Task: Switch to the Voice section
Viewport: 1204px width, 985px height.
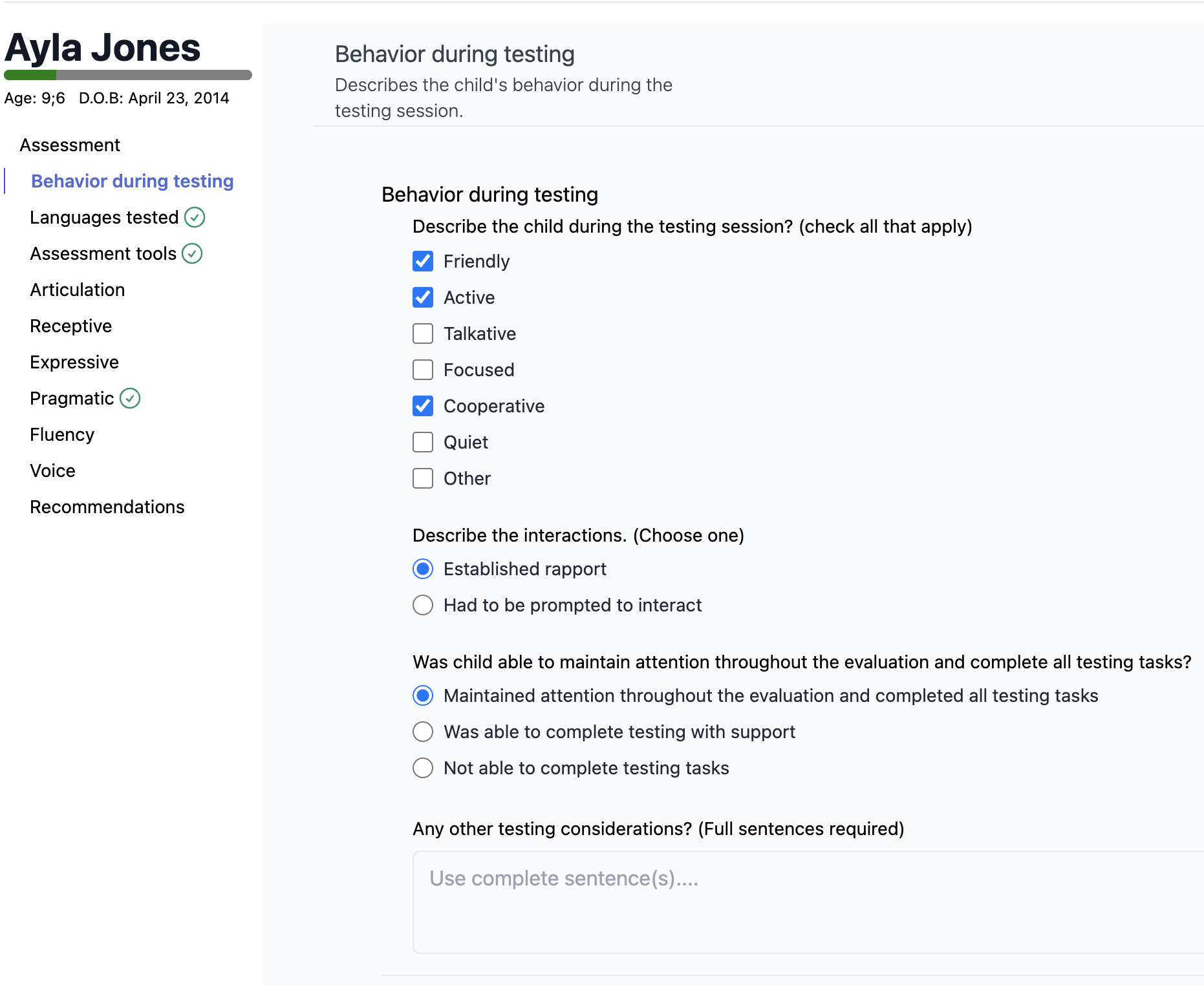Action: 53,471
